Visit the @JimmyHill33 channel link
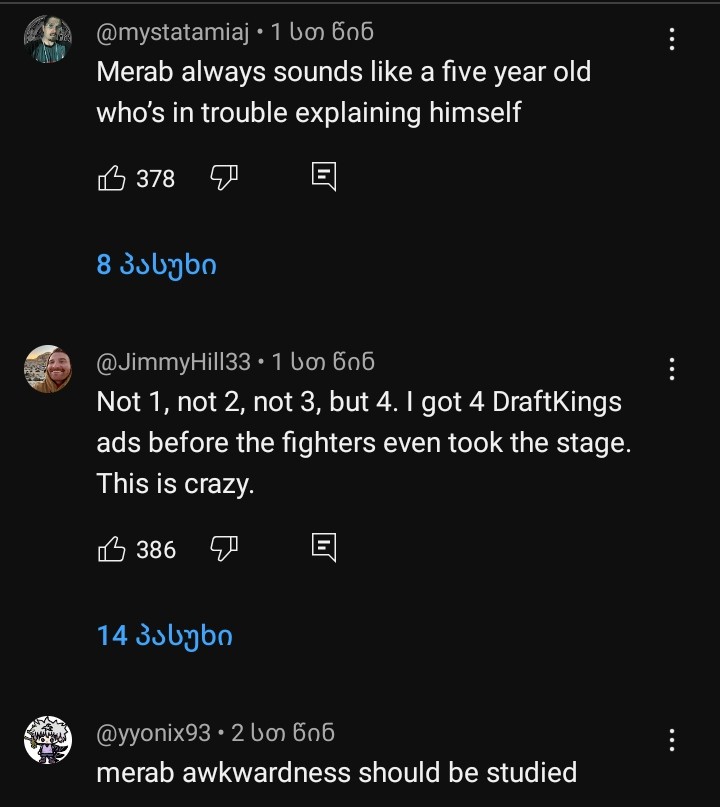 pos(173,362)
